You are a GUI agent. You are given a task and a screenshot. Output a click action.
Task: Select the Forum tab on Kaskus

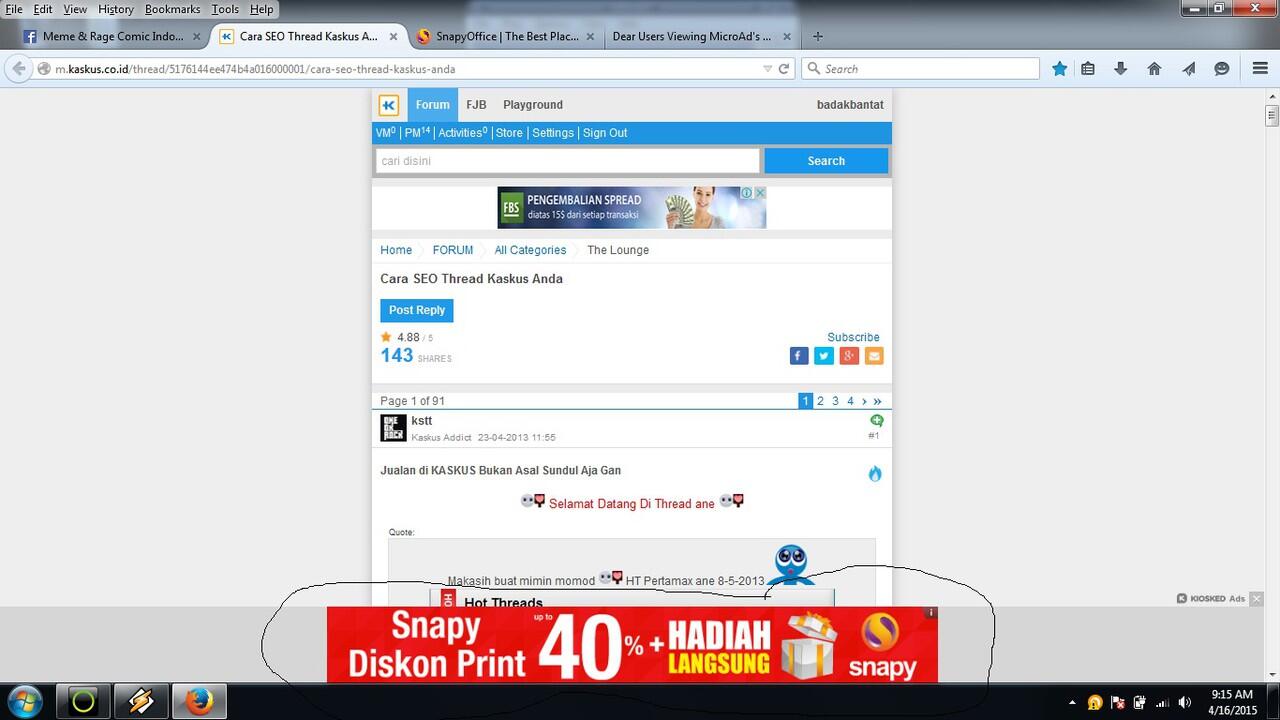click(433, 105)
